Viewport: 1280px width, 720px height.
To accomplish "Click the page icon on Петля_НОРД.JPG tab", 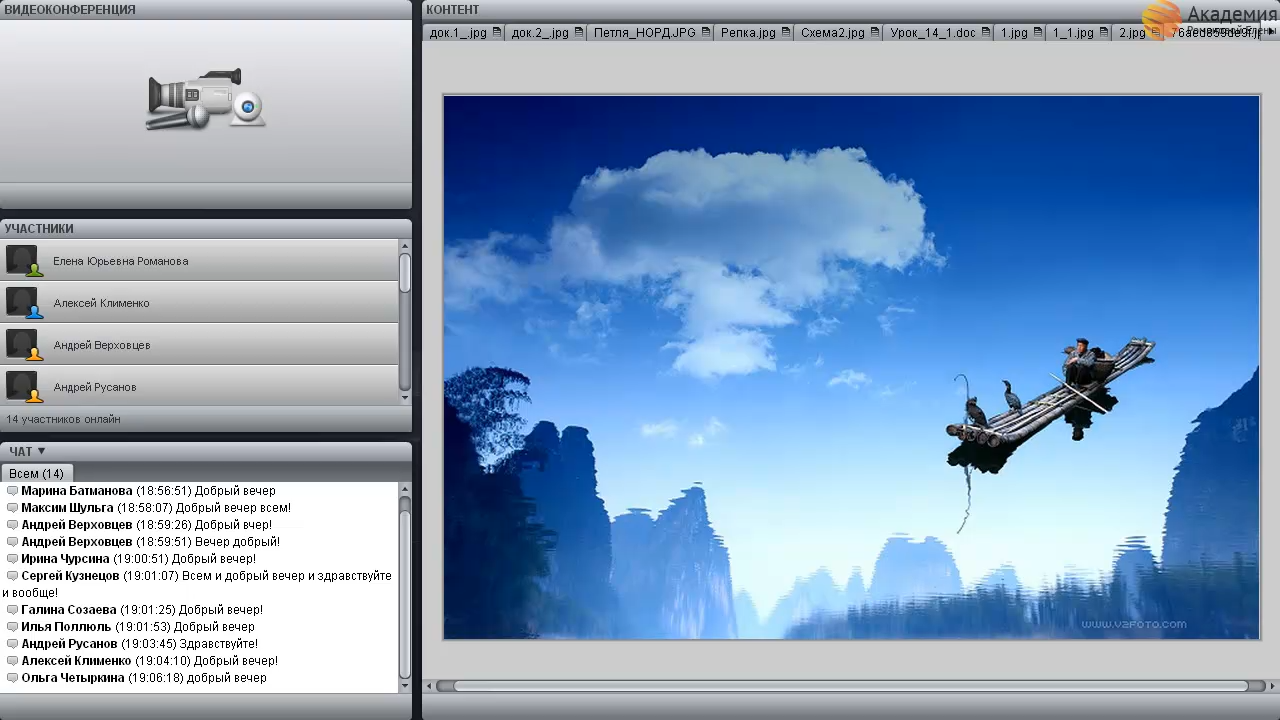I will pos(706,32).
